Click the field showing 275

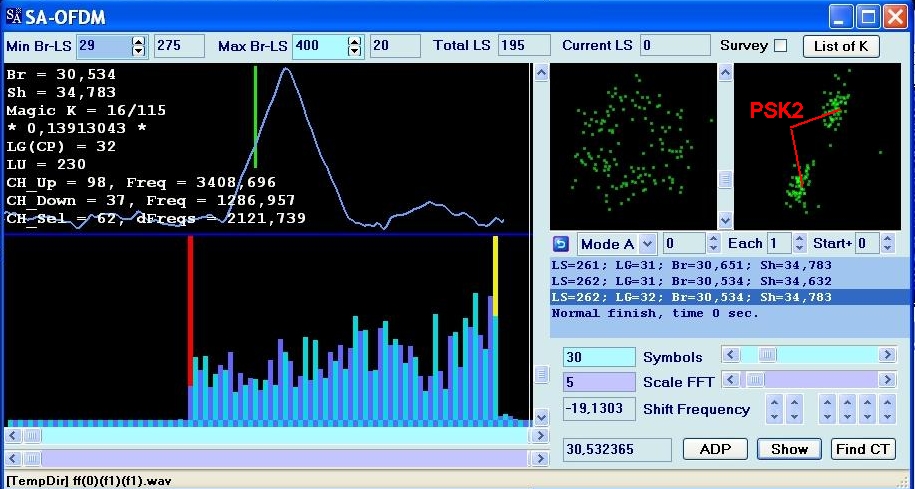(179, 46)
